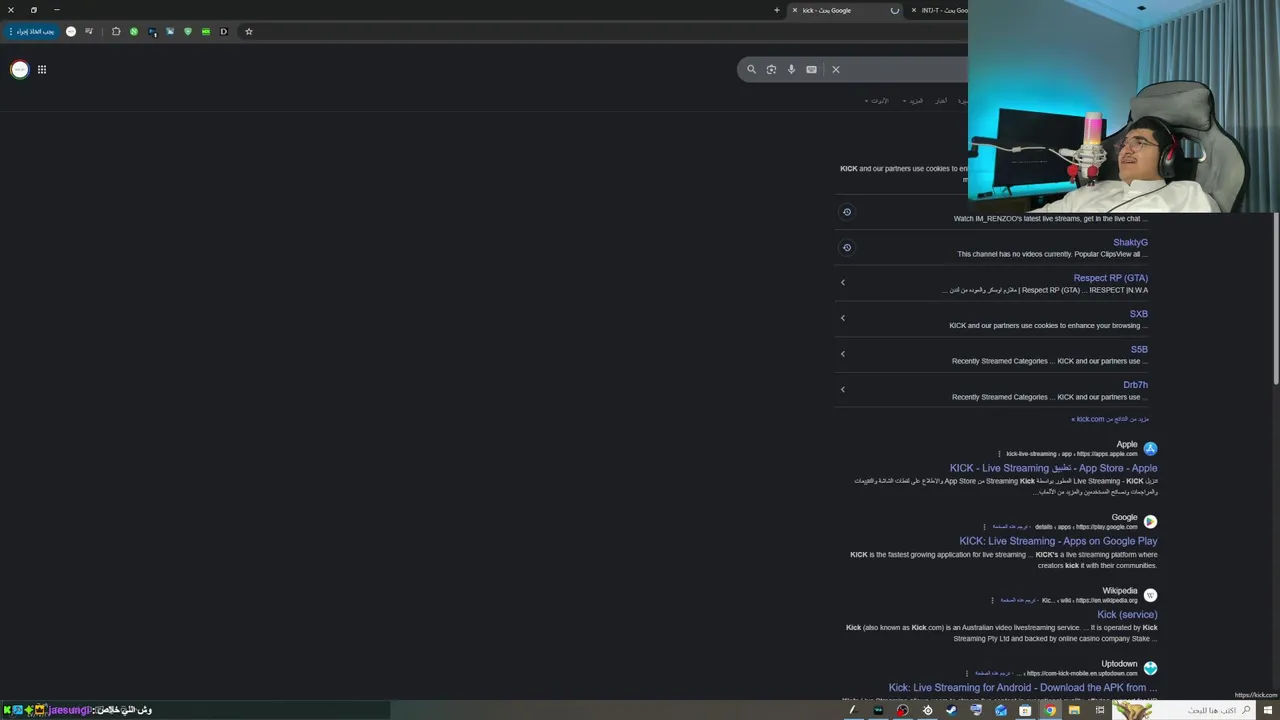Click the green shield extension icon
The width and height of the screenshot is (1280, 720).
tap(187, 31)
